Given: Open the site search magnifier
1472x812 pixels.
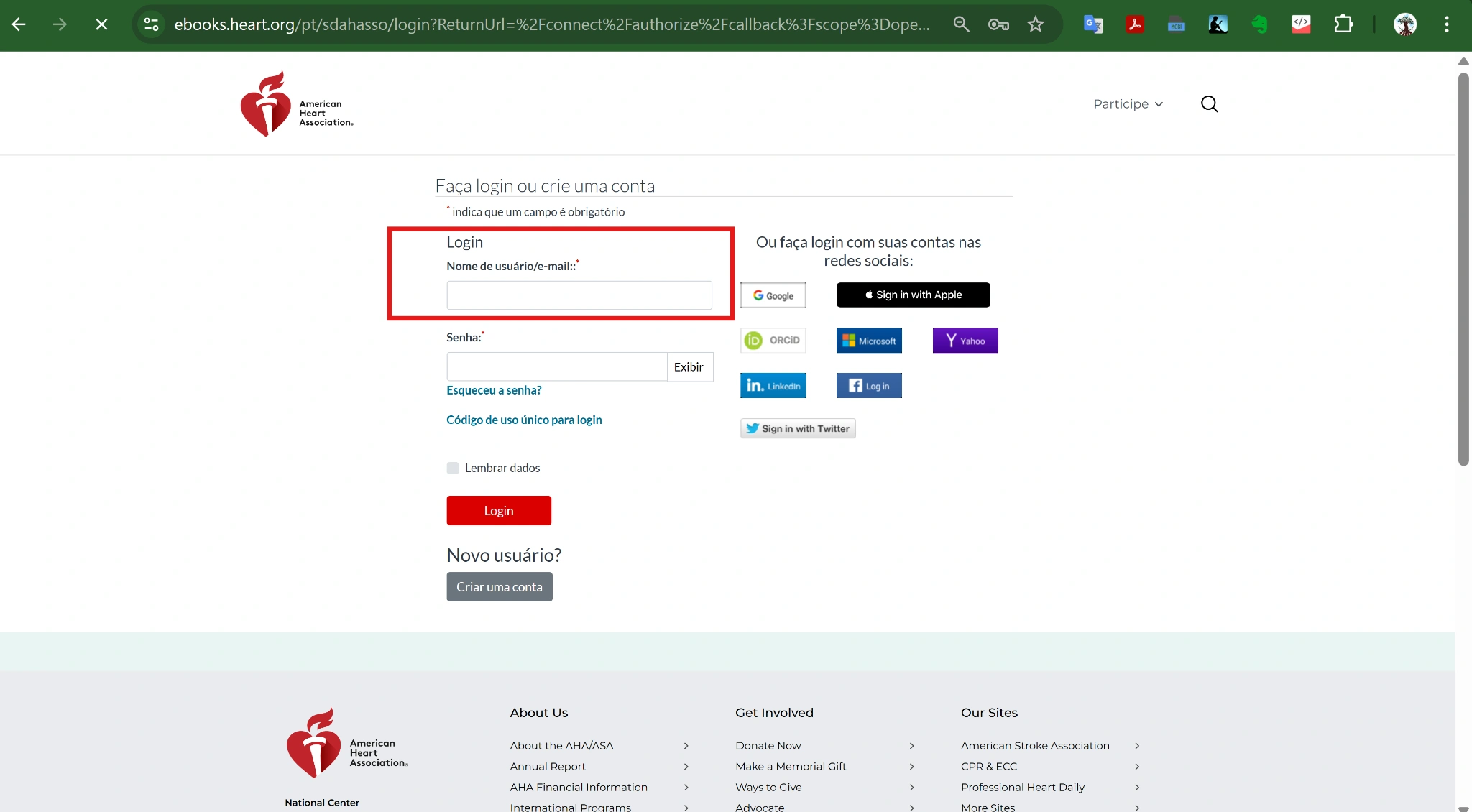Looking at the screenshot, I should [1210, 103].
